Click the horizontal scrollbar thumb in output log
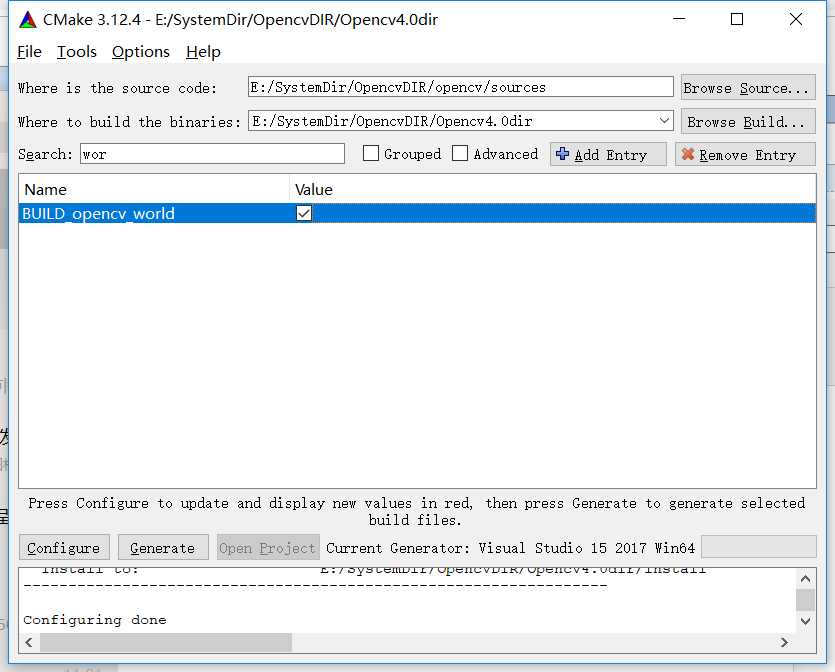Image resolution: width=835 pixels, height=672 pixels. [166, 642]
